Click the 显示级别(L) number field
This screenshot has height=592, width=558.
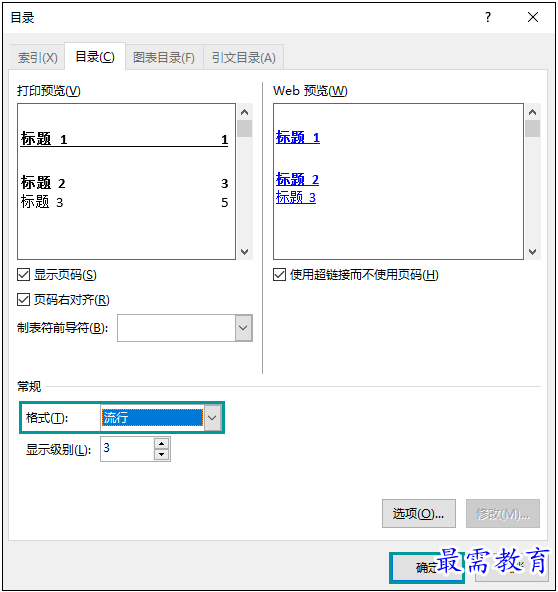click(127, 449)
